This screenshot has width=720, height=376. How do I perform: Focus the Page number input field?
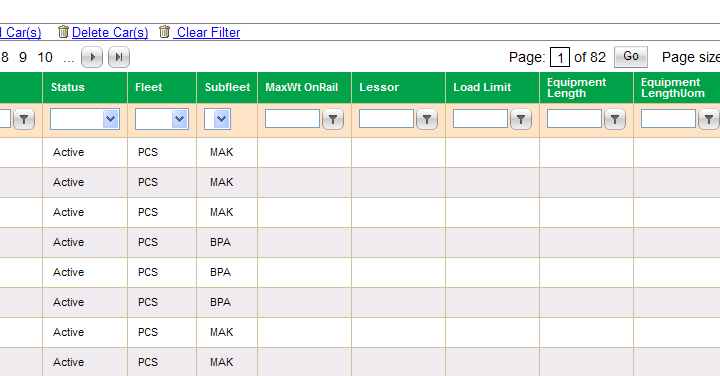click(x=560, y=57)
